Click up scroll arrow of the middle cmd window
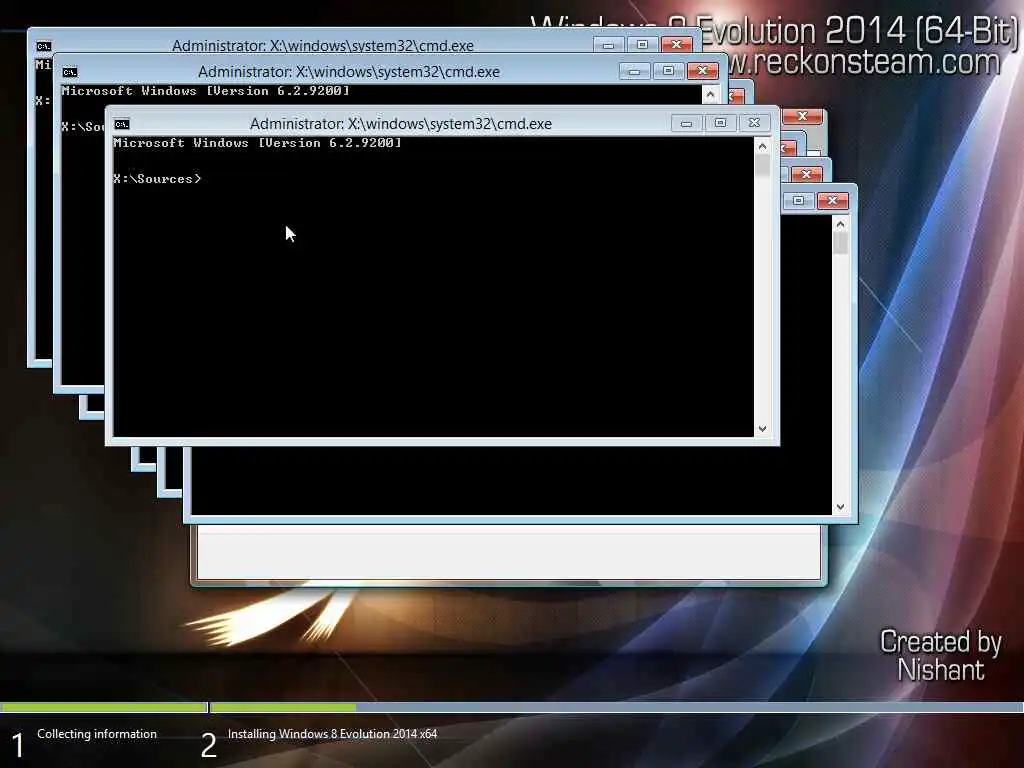The width and height of the screenshot is (1024, 768). tap(711, 95)
